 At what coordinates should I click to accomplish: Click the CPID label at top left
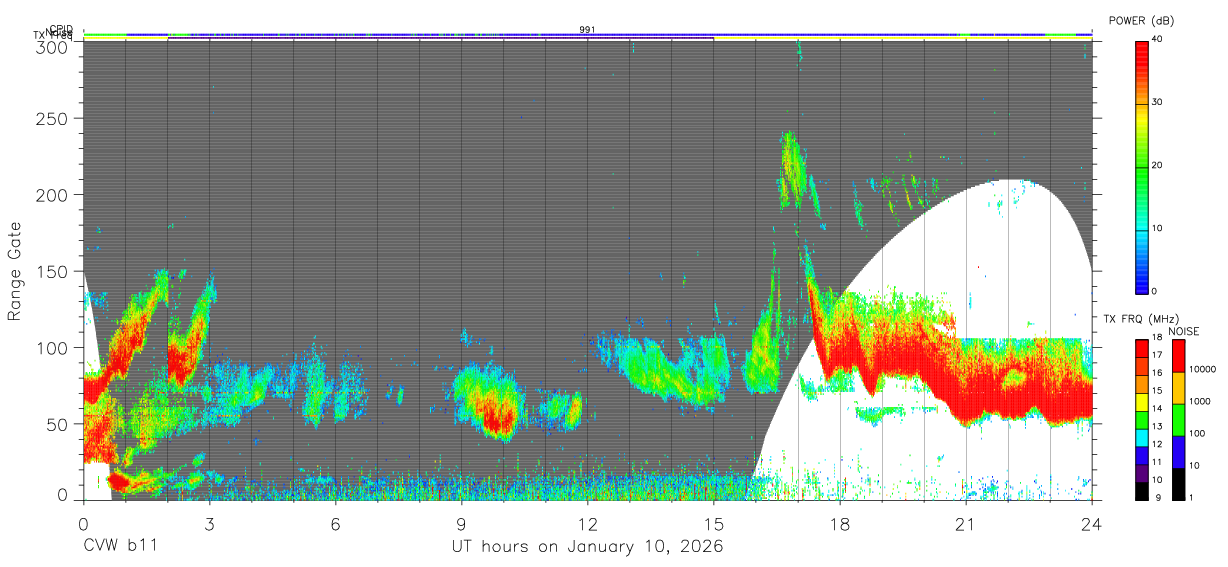pos(62,29)
